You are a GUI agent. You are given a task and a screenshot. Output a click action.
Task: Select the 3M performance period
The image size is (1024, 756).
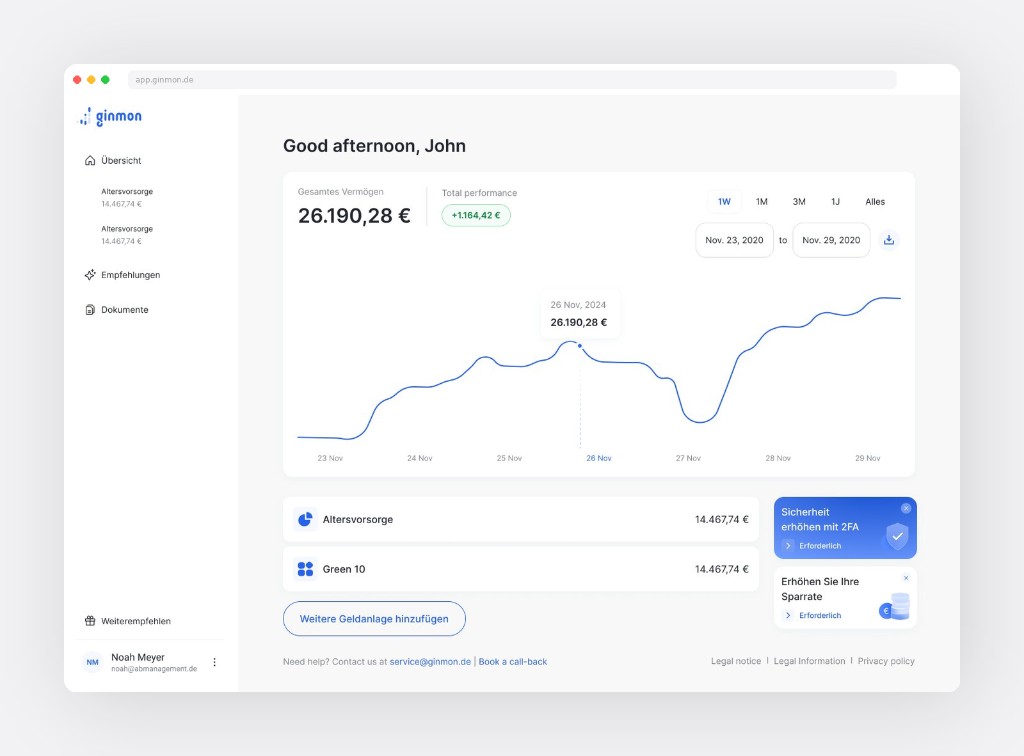point(798,201)
